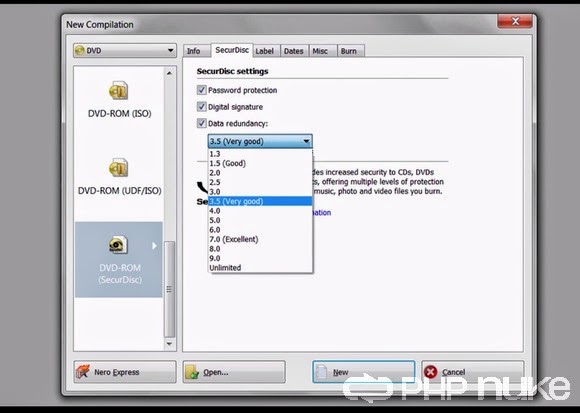
Task: Switch to the Info tab
Action: point(197,51)
